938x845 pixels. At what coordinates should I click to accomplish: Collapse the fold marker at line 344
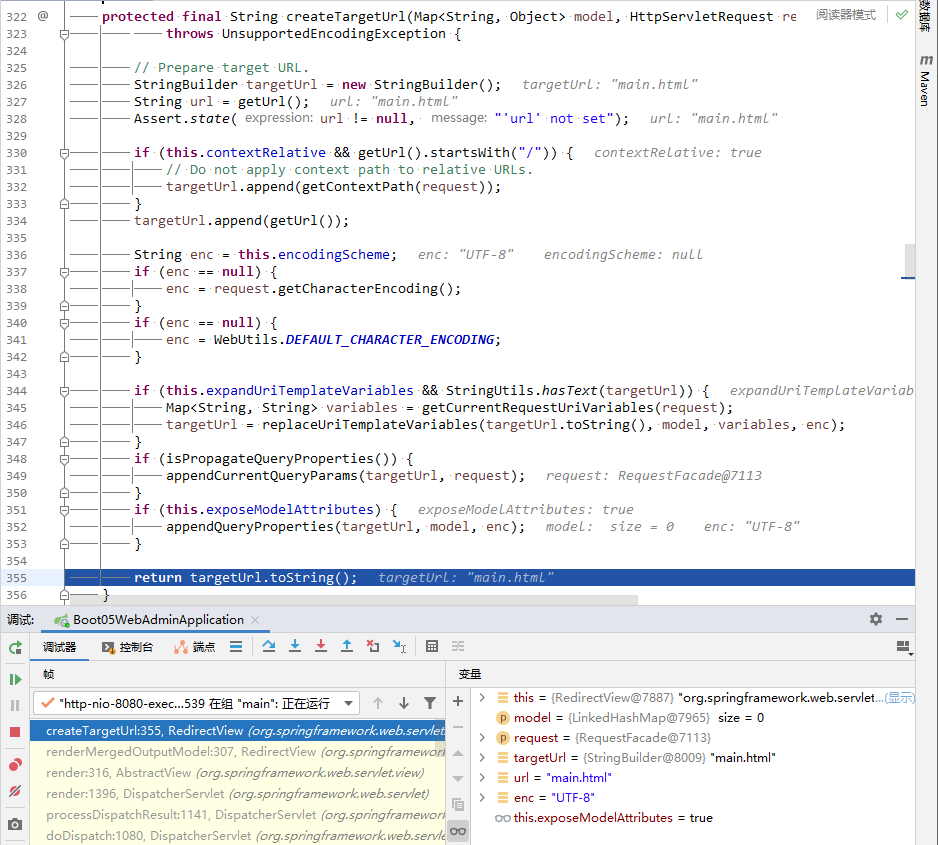[65, 391]
